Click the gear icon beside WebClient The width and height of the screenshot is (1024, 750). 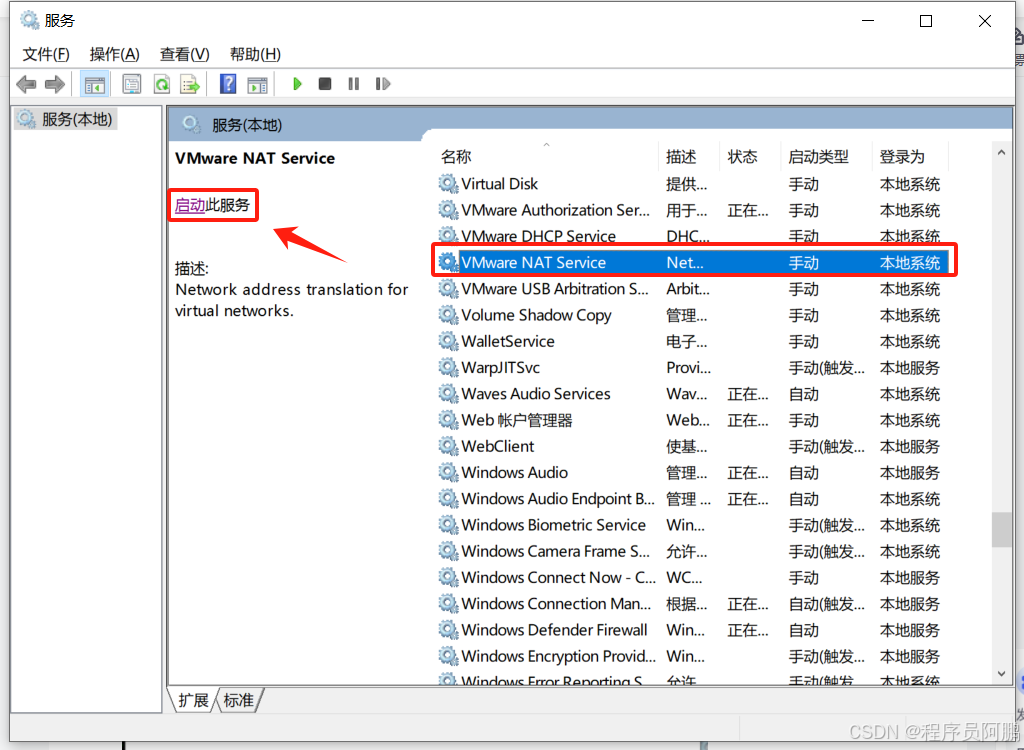coord(448,446)
